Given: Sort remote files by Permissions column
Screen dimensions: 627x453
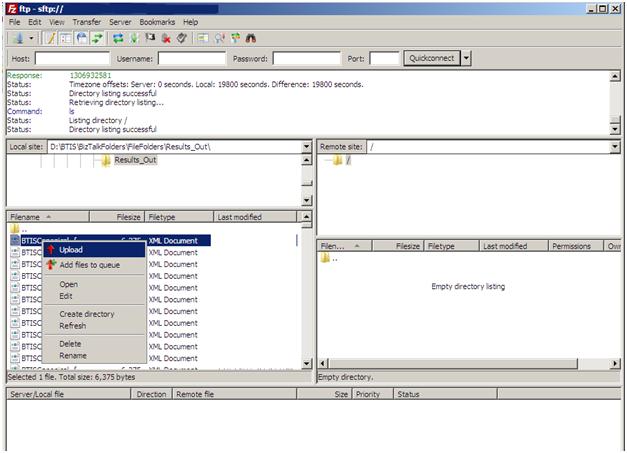Looking at the screenshot, I should (x=575, y=246).
